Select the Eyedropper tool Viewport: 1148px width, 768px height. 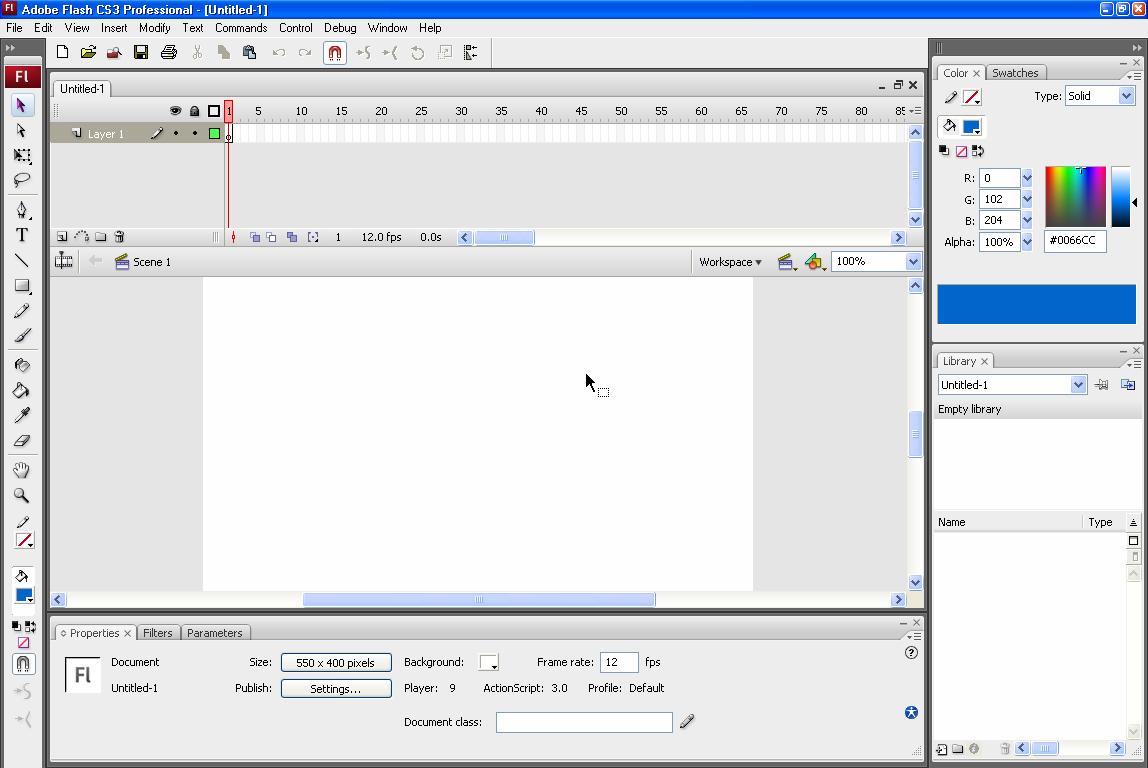pos(21,415)
